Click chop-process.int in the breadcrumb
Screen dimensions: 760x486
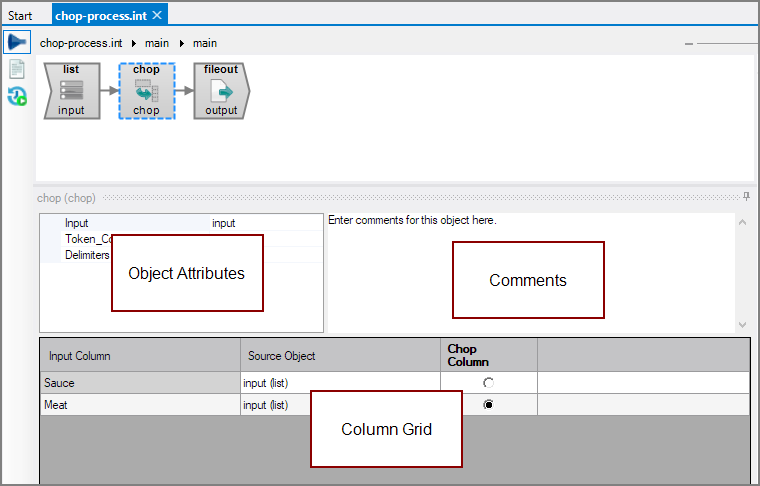click(81, 43)
